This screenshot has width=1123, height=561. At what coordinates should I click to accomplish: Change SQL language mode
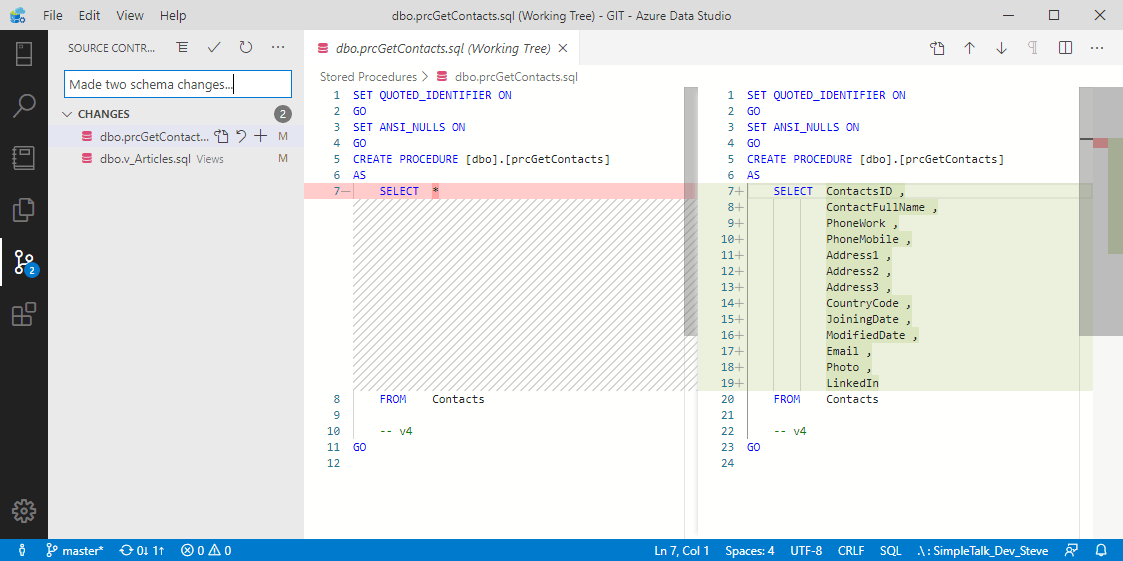click(x=890, y=550)
